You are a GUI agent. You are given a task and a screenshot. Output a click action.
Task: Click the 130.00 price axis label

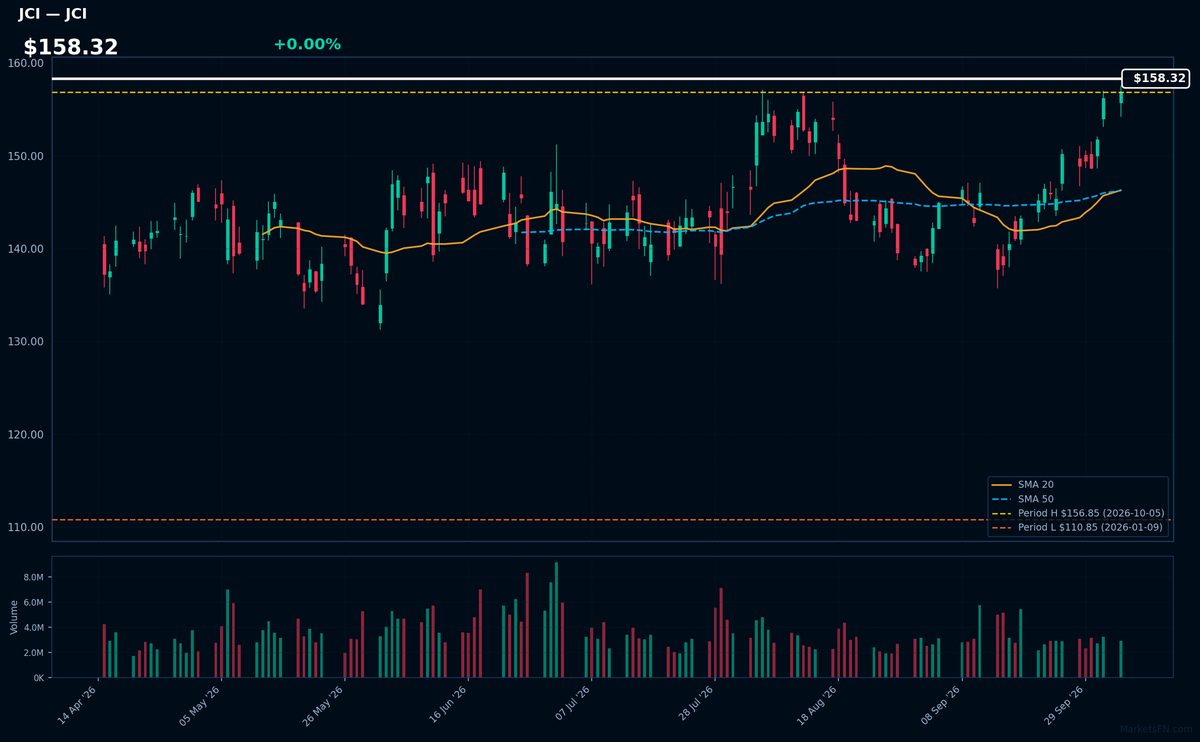(26, 342)
